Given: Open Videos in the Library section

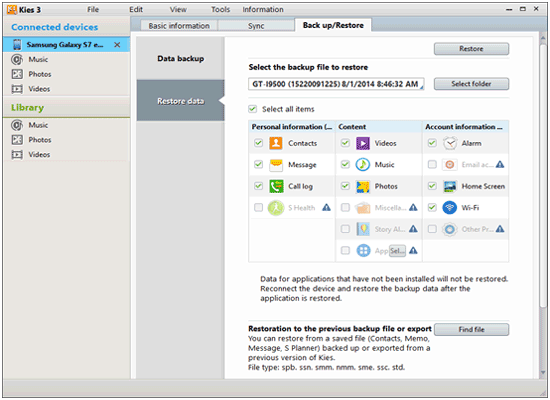Looking at the screenshot, I should [39, 154].
